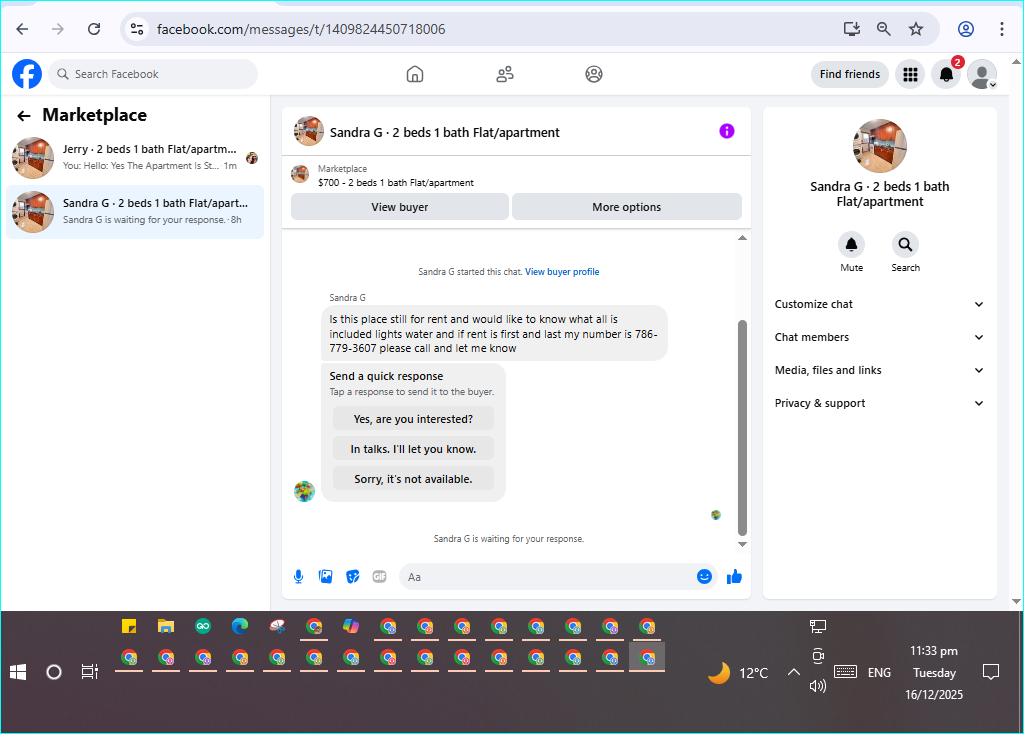Send quick response "Yes, are you interested?"
The height and width of the screenshot is (734, 1024).
click(x=413, y=419)
